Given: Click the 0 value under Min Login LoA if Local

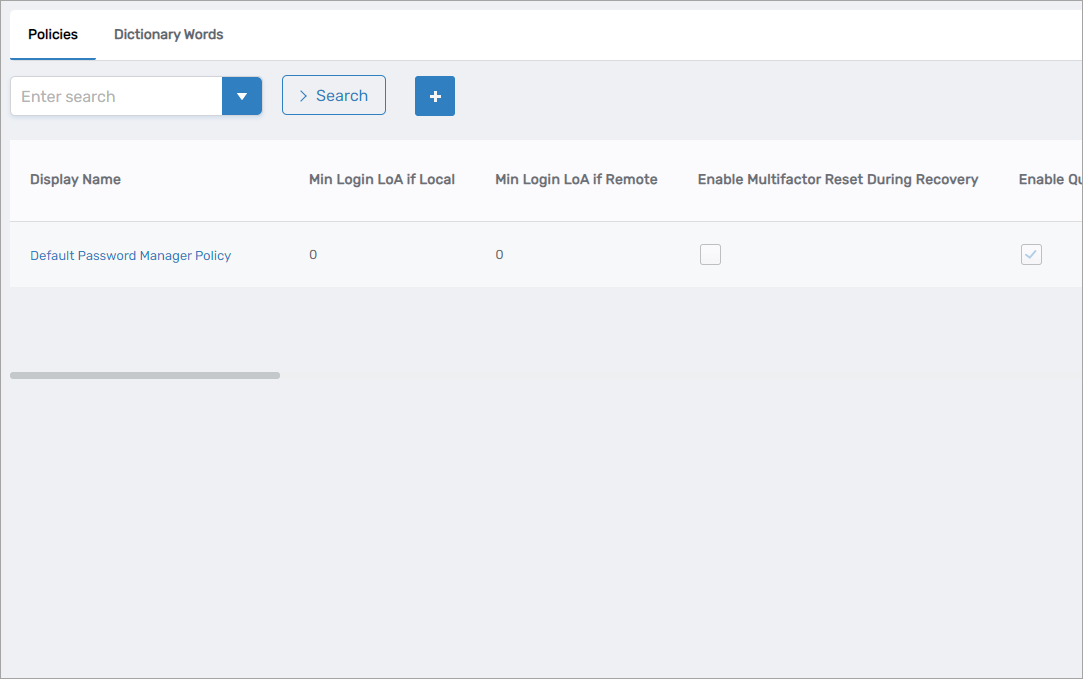Looking at the screenshot, I should (313, 254).
